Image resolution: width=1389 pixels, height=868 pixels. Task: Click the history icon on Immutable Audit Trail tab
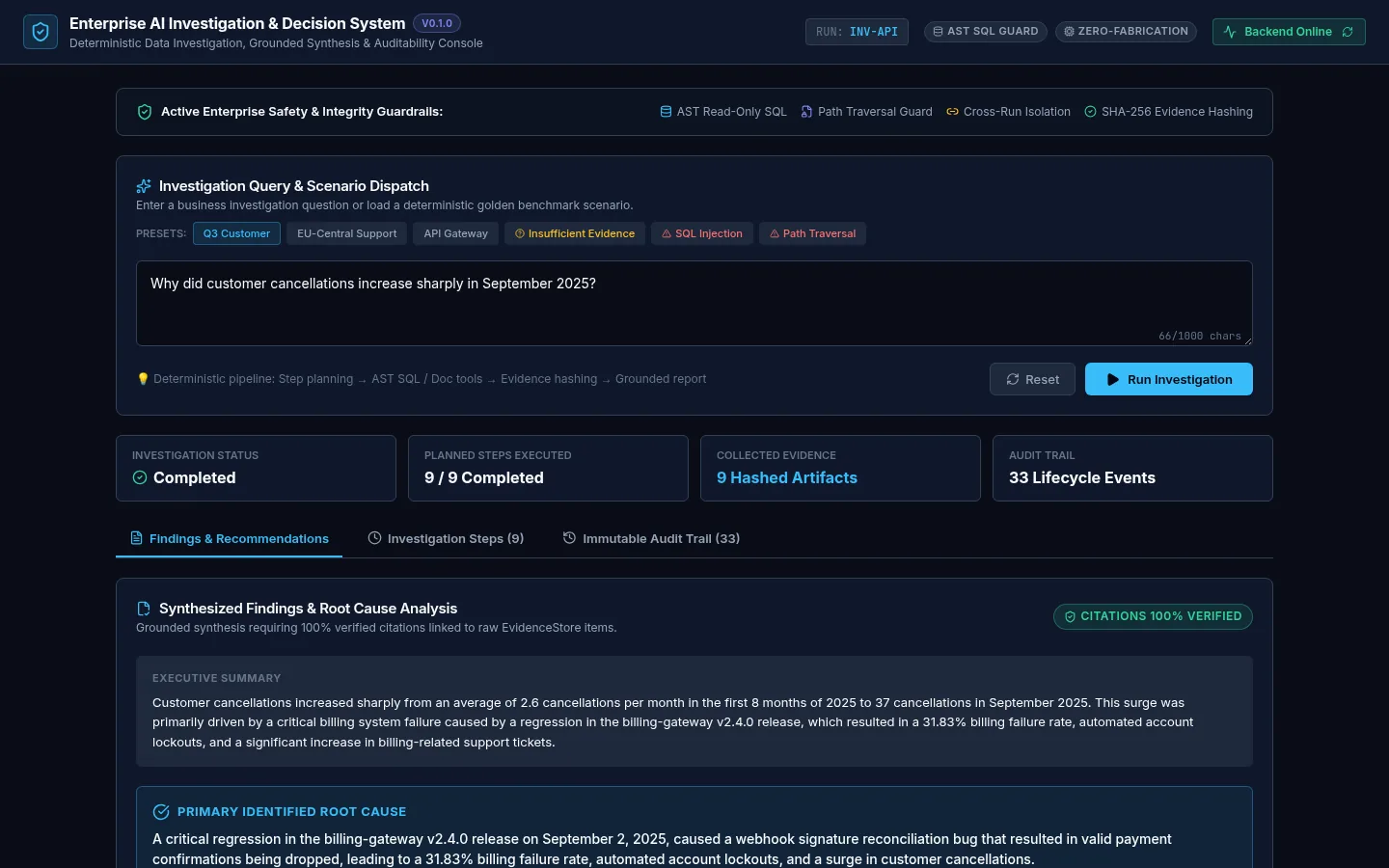pos(569,538)
